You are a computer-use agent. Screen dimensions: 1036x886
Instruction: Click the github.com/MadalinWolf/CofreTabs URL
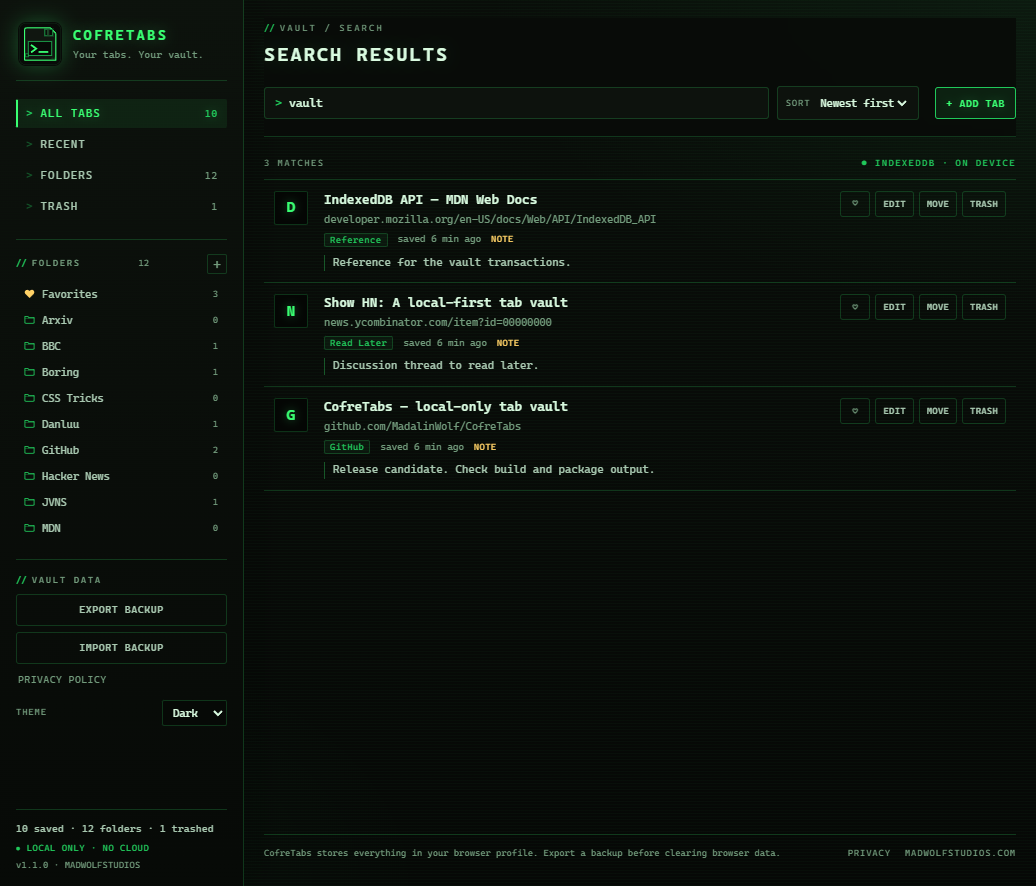tap(422, 427)
